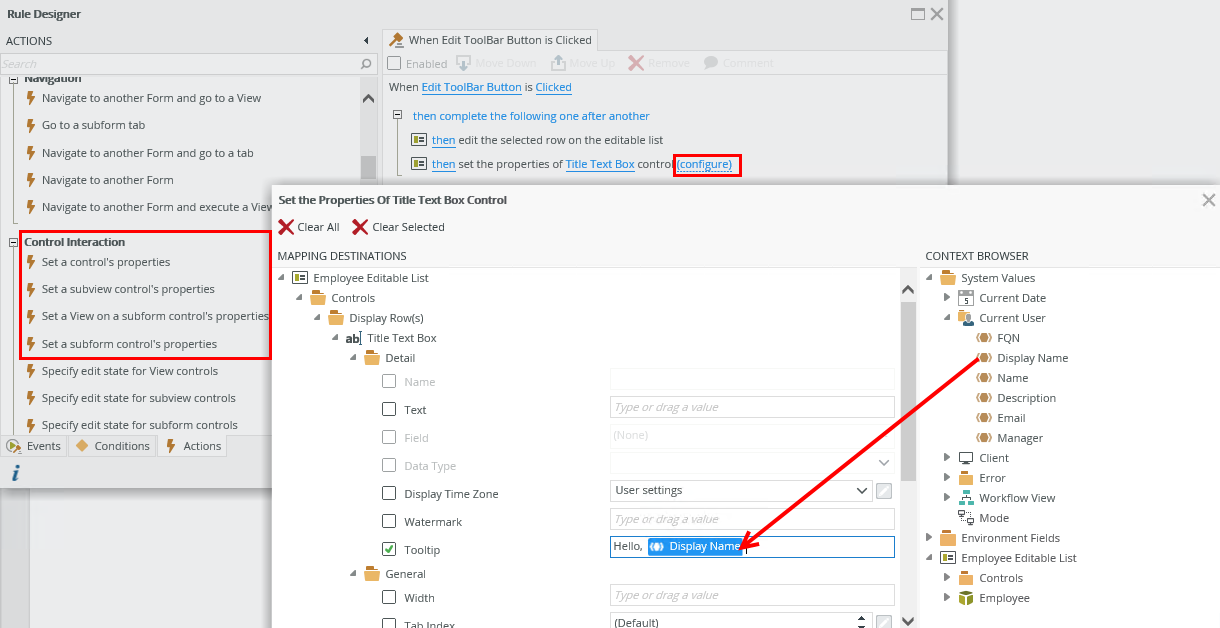Click the search magnifier icon in Actions

366,63
